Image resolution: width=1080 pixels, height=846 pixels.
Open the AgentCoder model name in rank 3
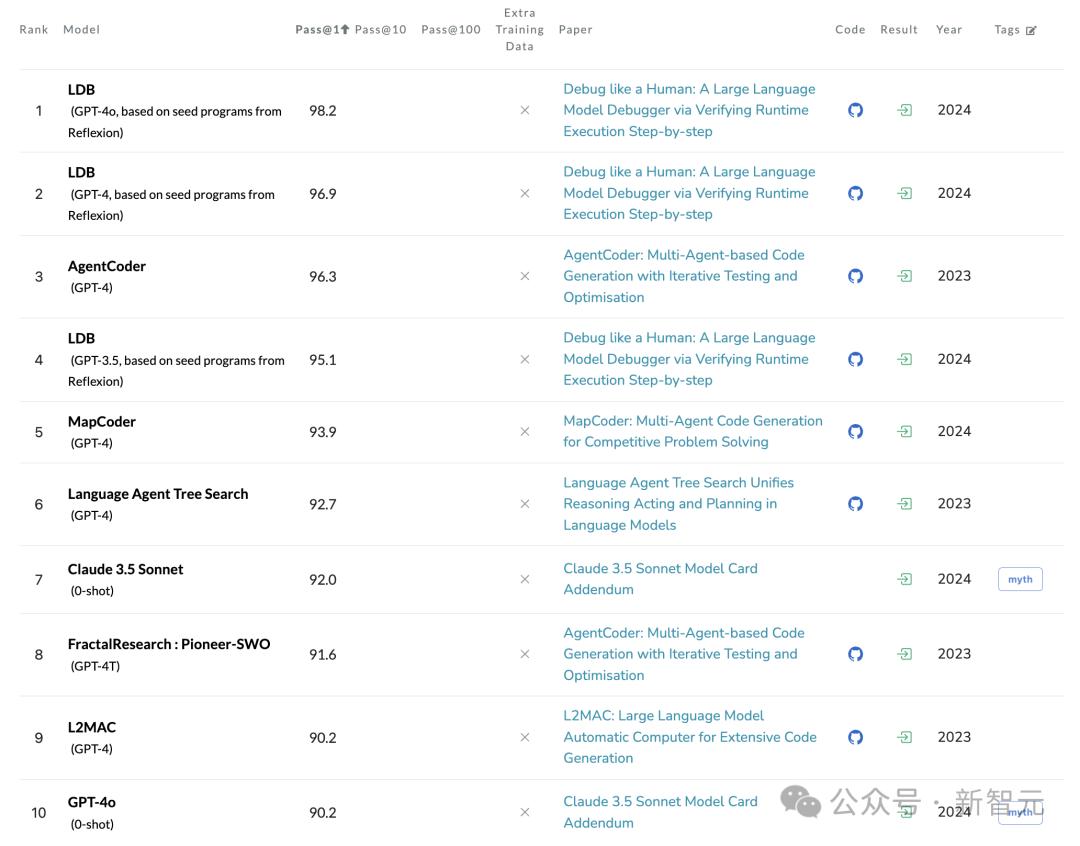coord(107,266)
